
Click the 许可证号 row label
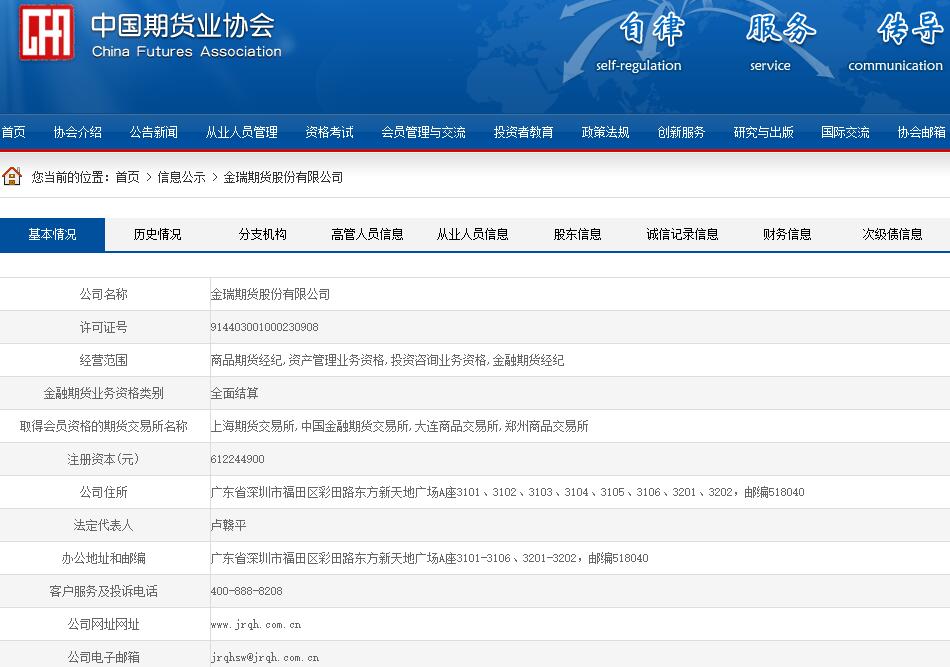tap(104, 327)
